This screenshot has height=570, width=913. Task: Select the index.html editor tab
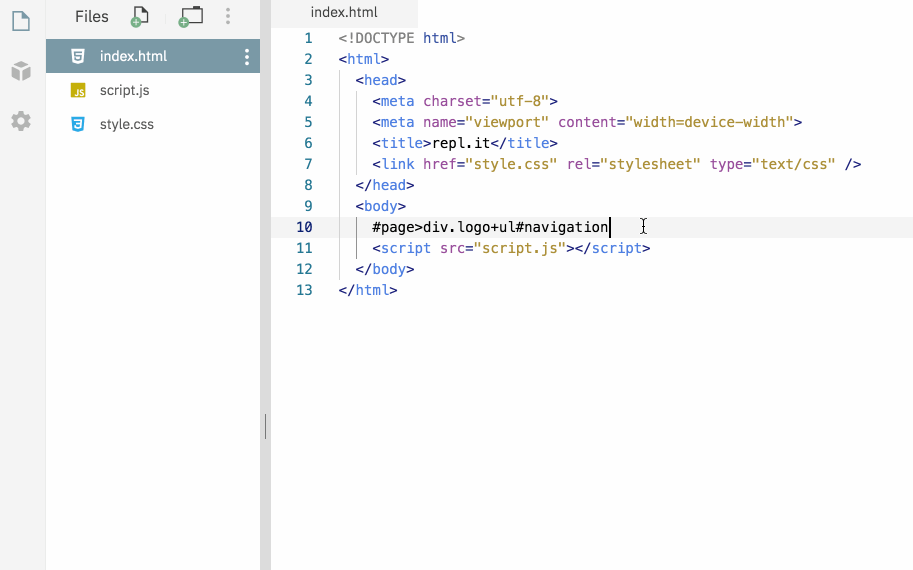coord(344,13)
